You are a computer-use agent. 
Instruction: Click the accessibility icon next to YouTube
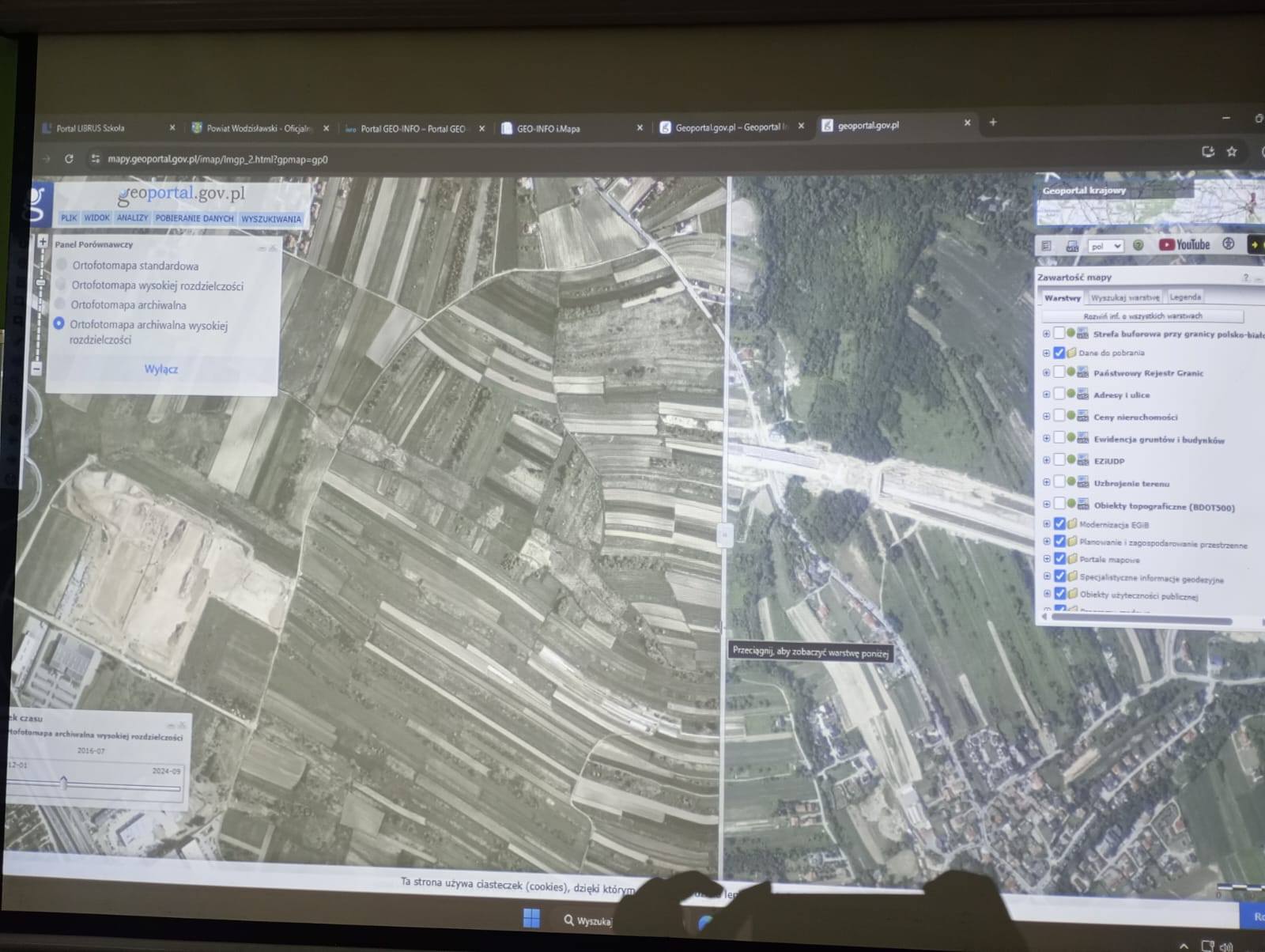(1228, 244)
